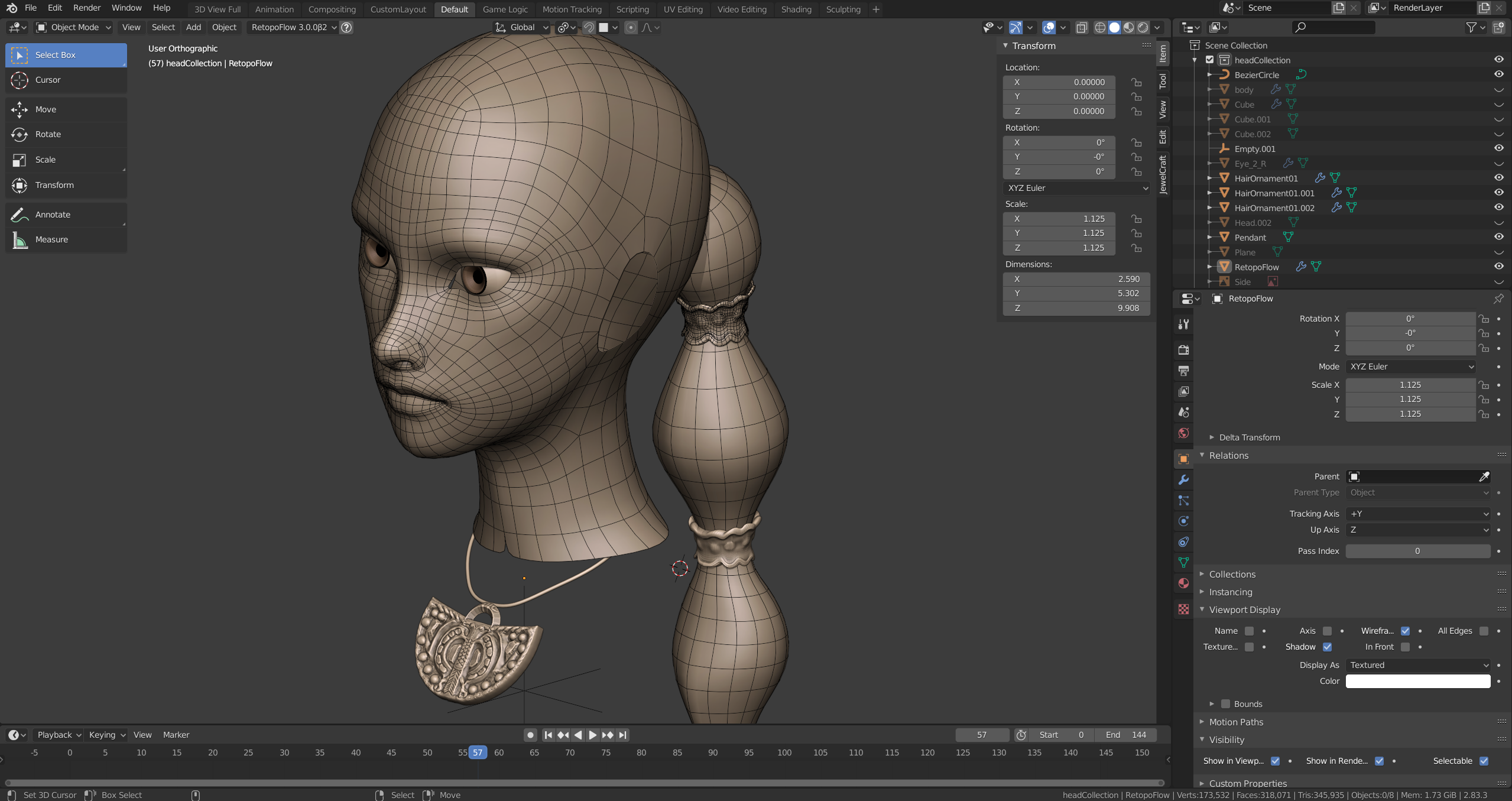The width and height of the screenshot is (1512, 801).
Task: Open the viewport Add menu
Action: click(193, 27)
